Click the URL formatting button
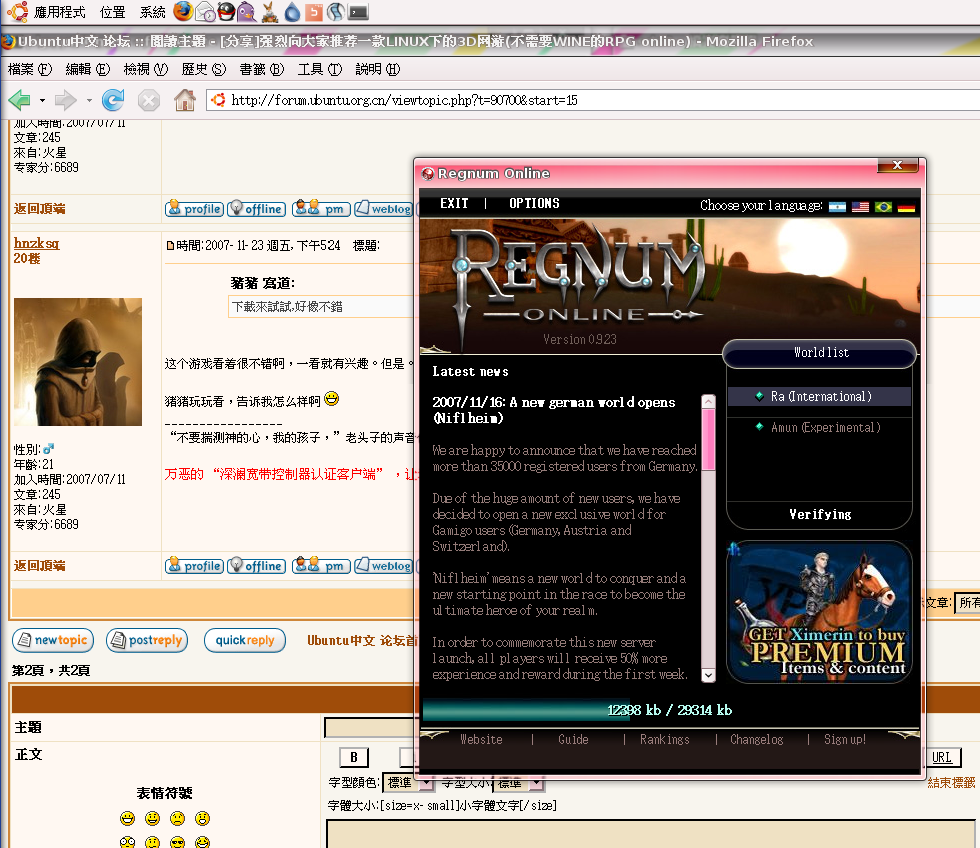Viewport: 980px width, 848px height. tap(942, 757)
